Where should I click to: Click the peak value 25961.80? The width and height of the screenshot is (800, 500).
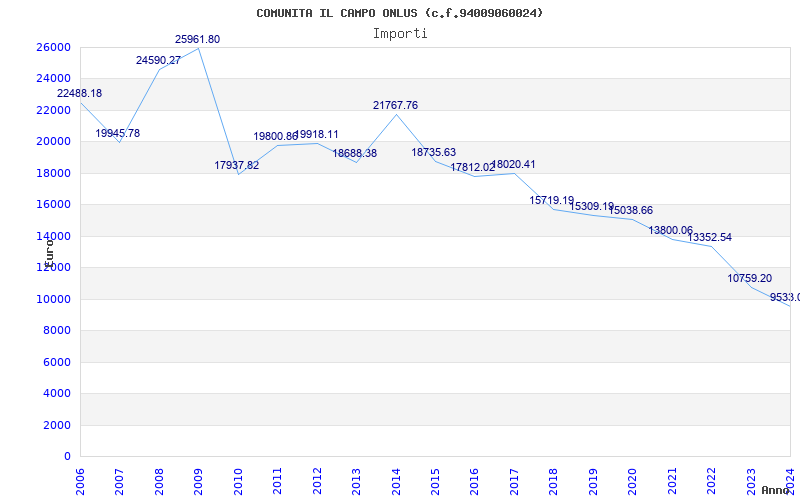coord(197,39)
